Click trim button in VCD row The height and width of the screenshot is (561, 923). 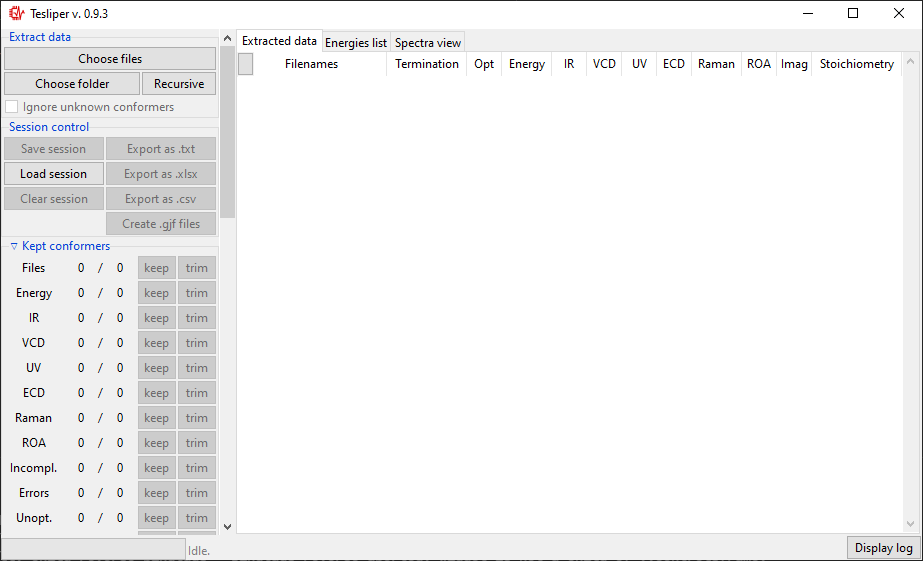(197, 343)
